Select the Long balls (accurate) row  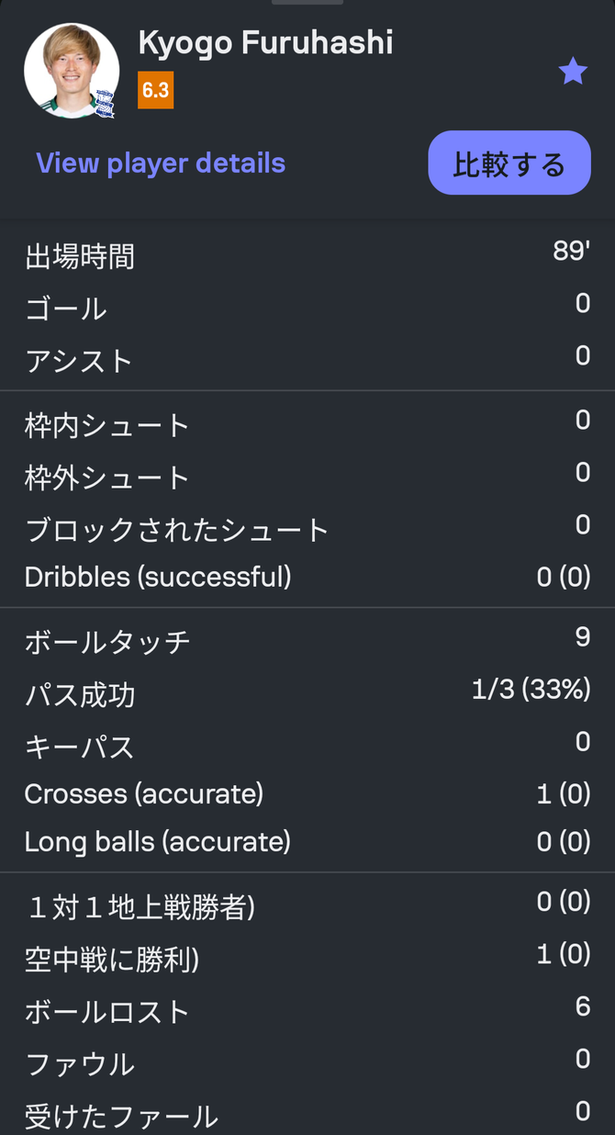[307, 841]
